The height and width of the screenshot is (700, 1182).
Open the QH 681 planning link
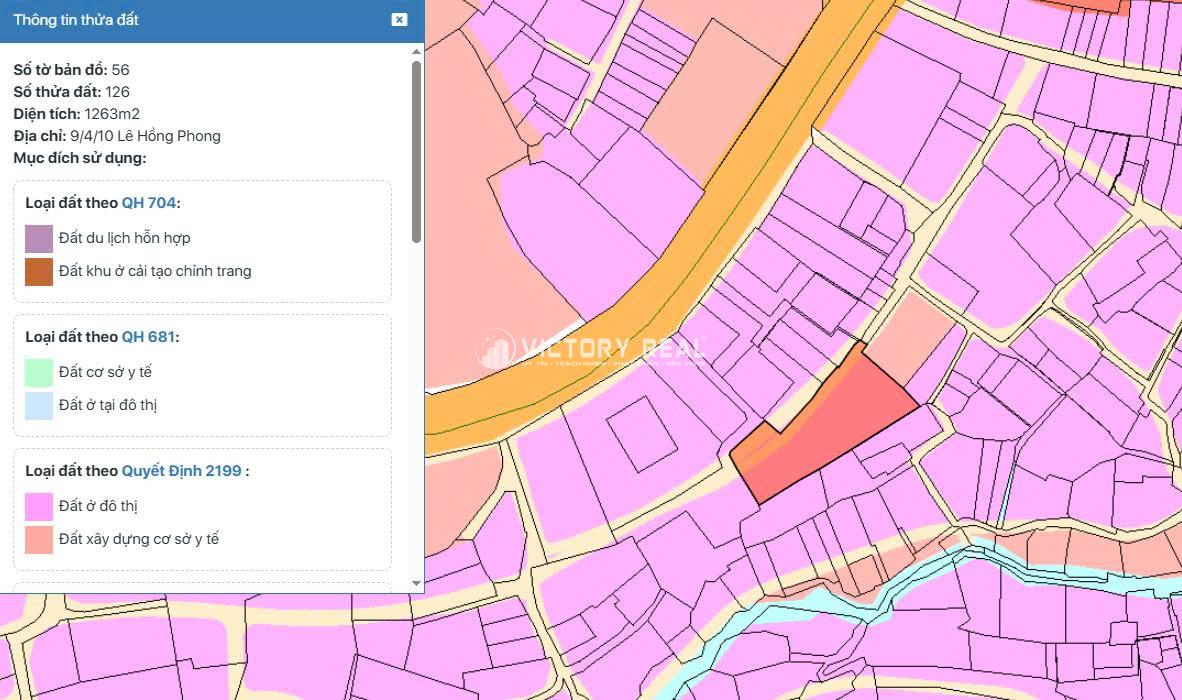point(149,337)
